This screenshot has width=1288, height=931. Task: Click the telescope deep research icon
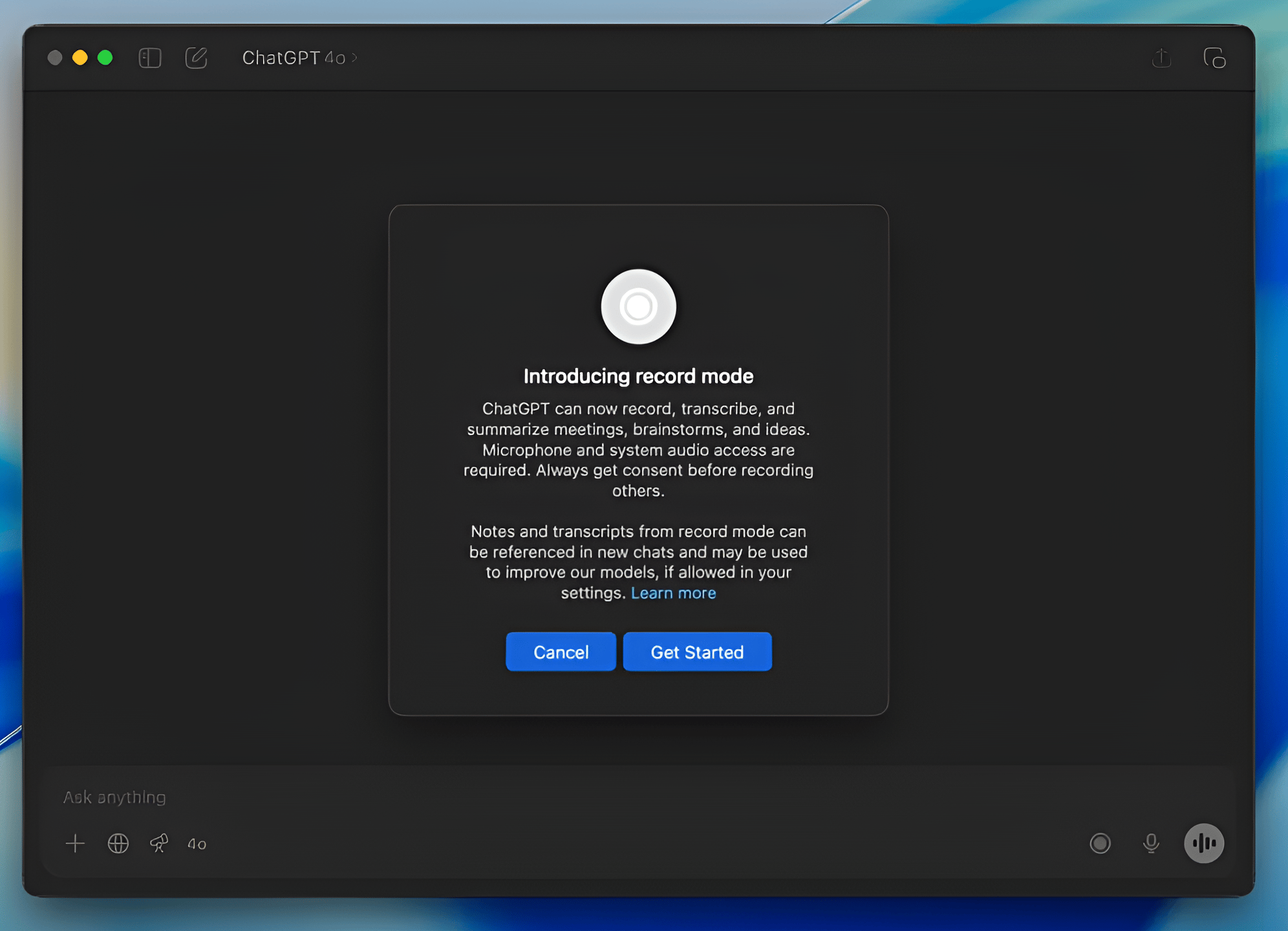pyautogui.click(x=159, y=843)
